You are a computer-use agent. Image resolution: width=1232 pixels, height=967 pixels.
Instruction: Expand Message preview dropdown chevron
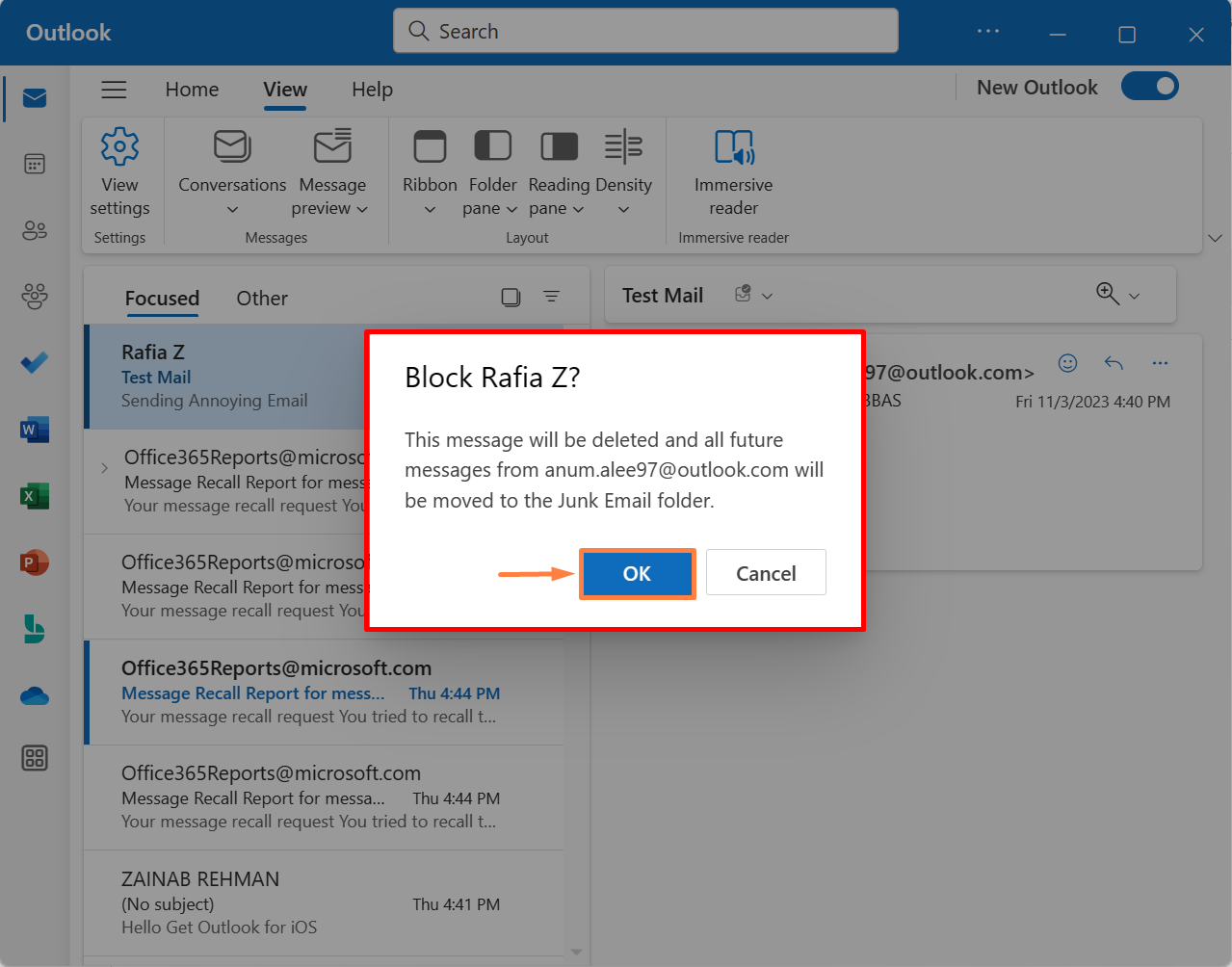[362, 209]
